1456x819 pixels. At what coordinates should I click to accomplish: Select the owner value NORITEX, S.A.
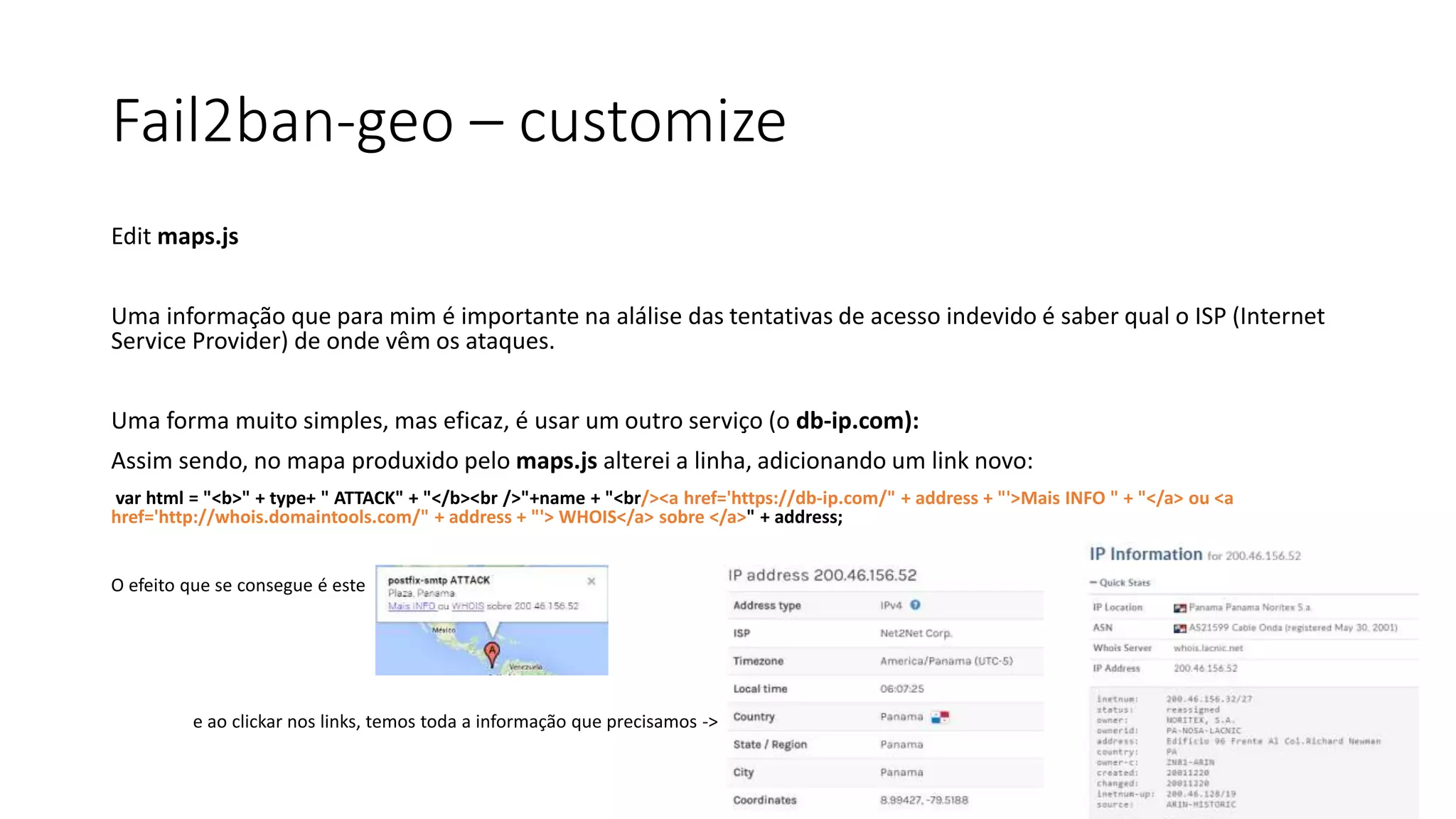1200,720
